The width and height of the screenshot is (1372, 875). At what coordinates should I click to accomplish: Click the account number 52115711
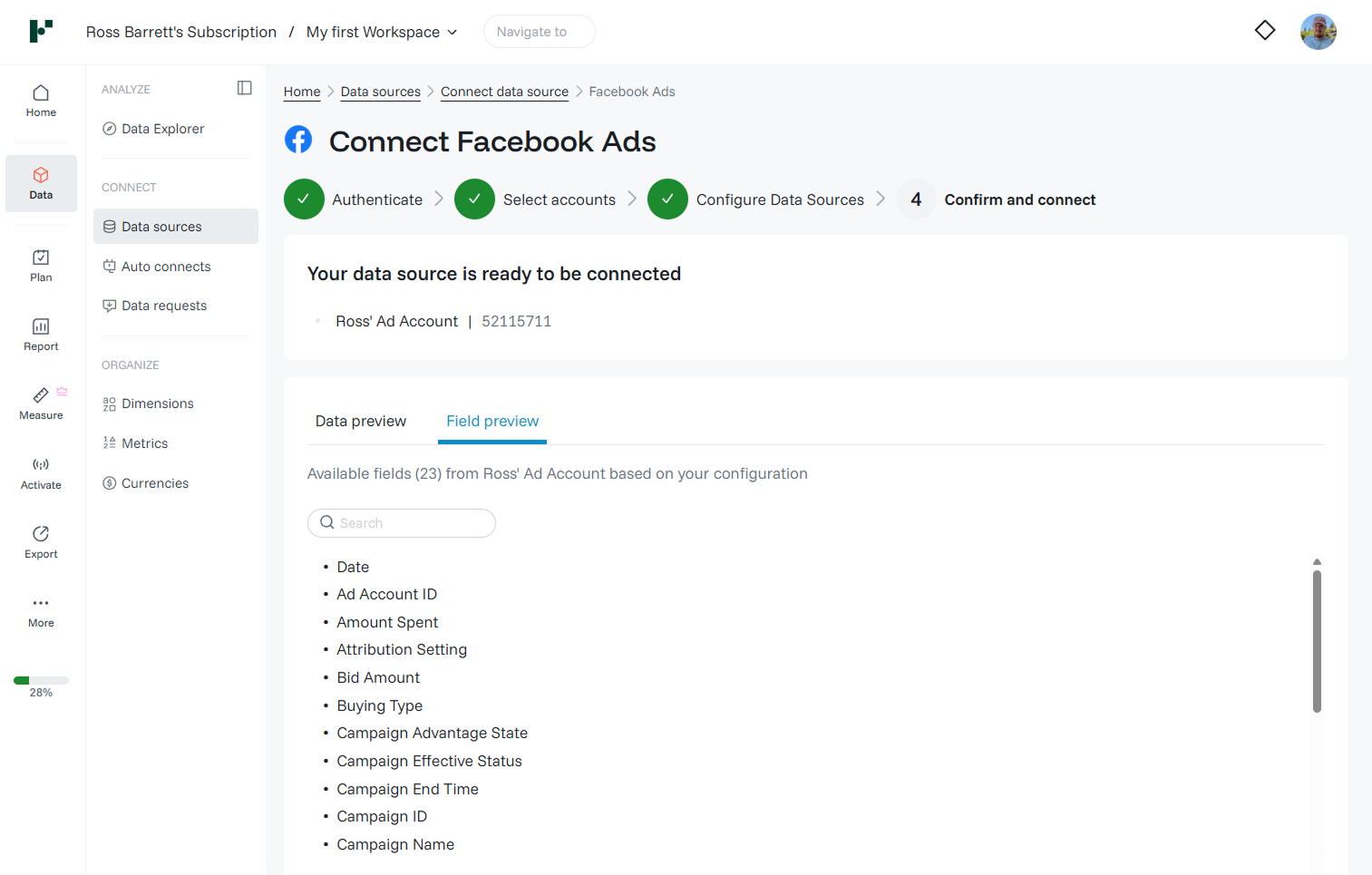pyautogui.click(x=517, y=321)
